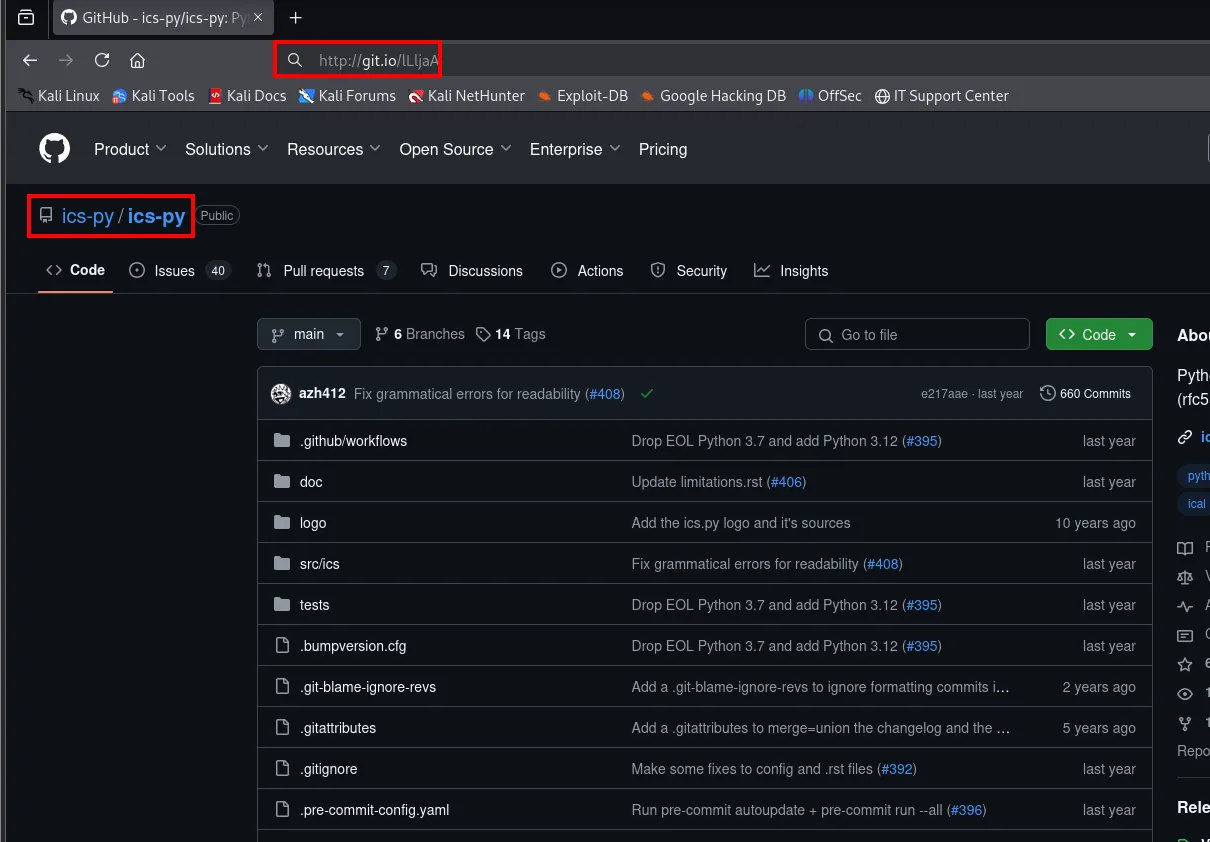Open a new browser tab with plus icon
This screenshot has height=842, width=1210.
pyautogui.click(x=295, y=18)
